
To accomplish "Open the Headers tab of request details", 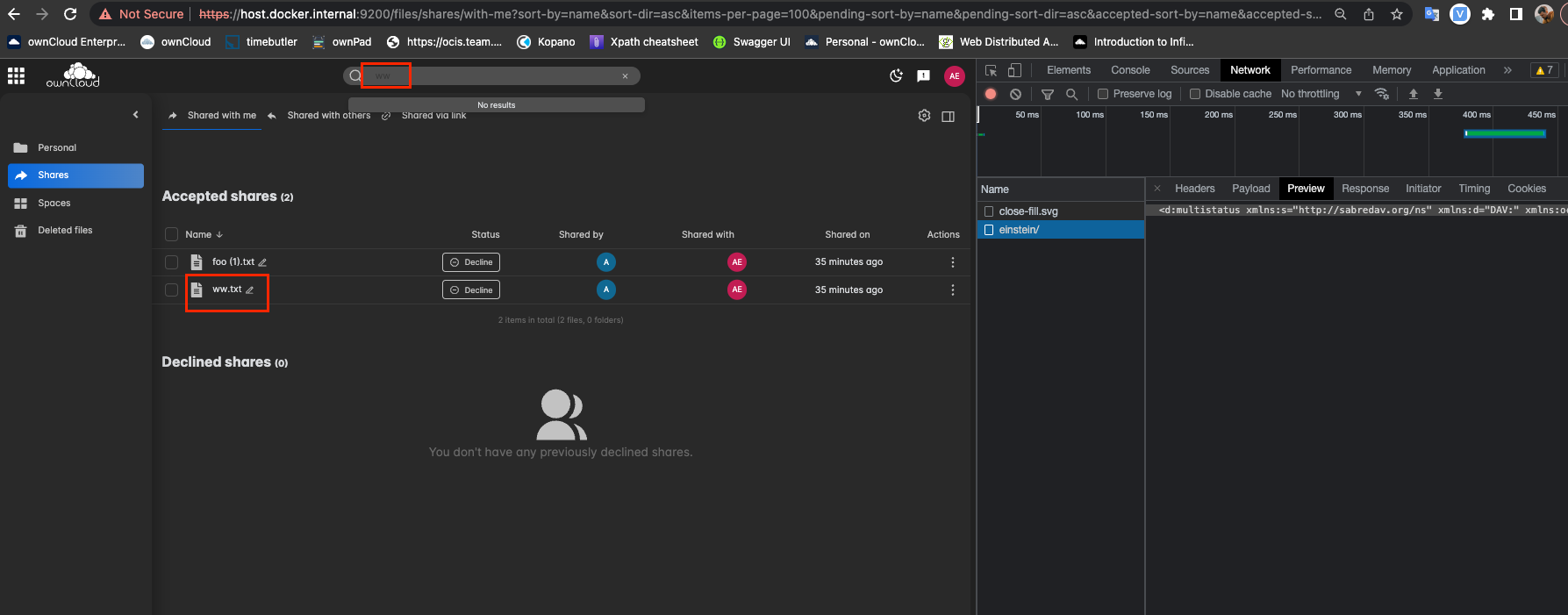I will [1195, 189].
